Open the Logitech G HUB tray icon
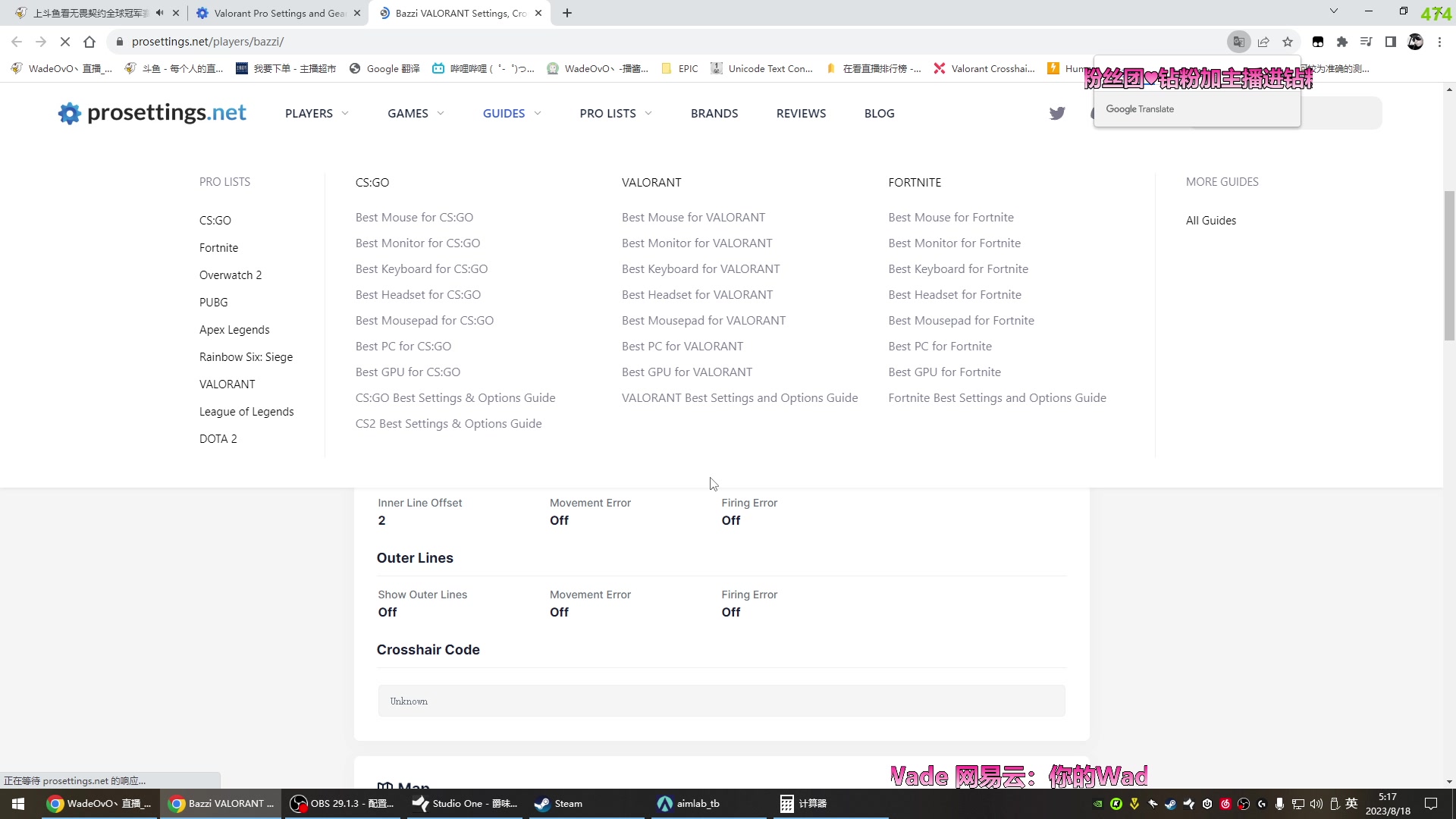The height and width of the screenshot is (819, 1456). point(1262,804)
